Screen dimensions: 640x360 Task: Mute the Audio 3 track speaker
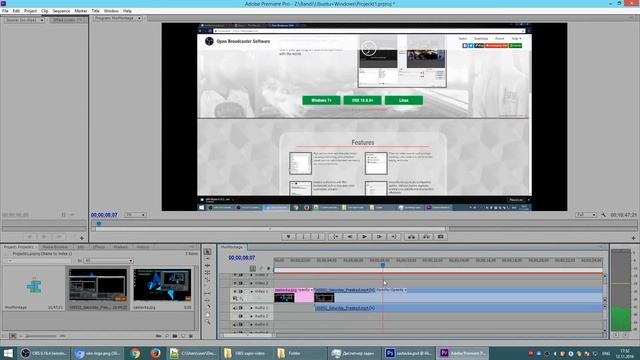click(x=235, y=325)
